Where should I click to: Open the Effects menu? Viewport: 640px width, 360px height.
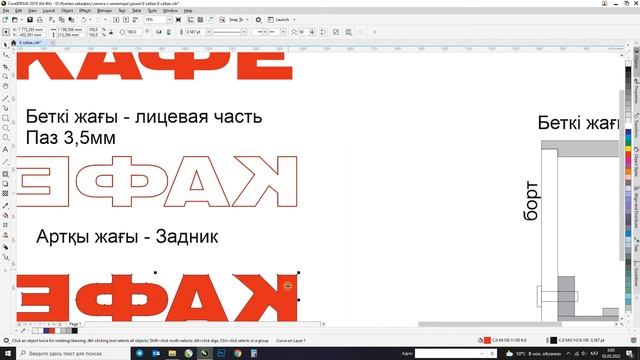[85, 11]
